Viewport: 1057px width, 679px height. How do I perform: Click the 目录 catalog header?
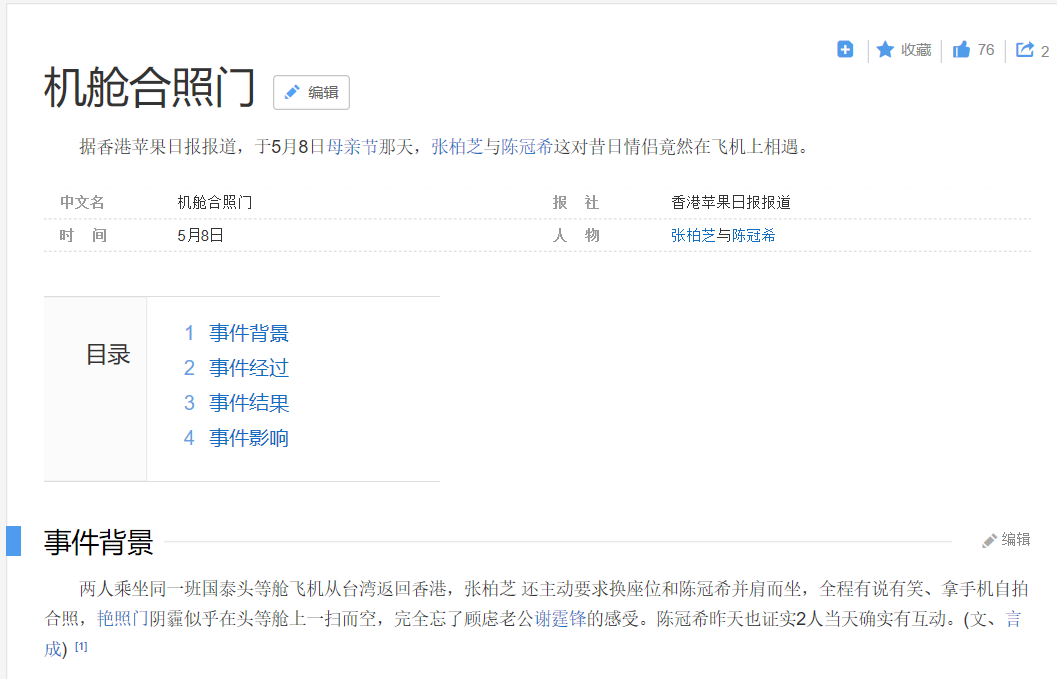point(109,354)
